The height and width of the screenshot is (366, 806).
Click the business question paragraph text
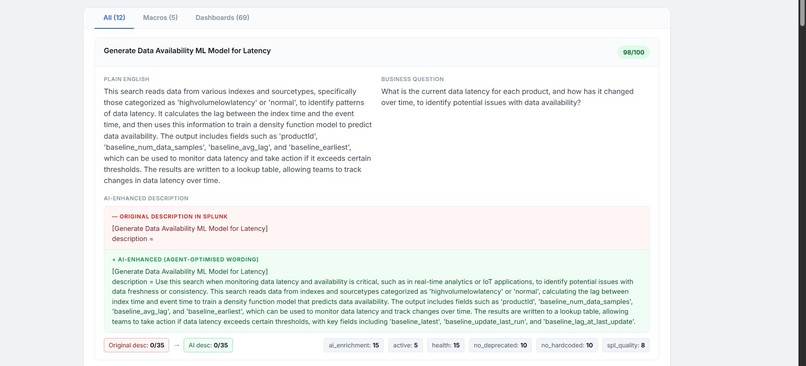coord(507,97)
